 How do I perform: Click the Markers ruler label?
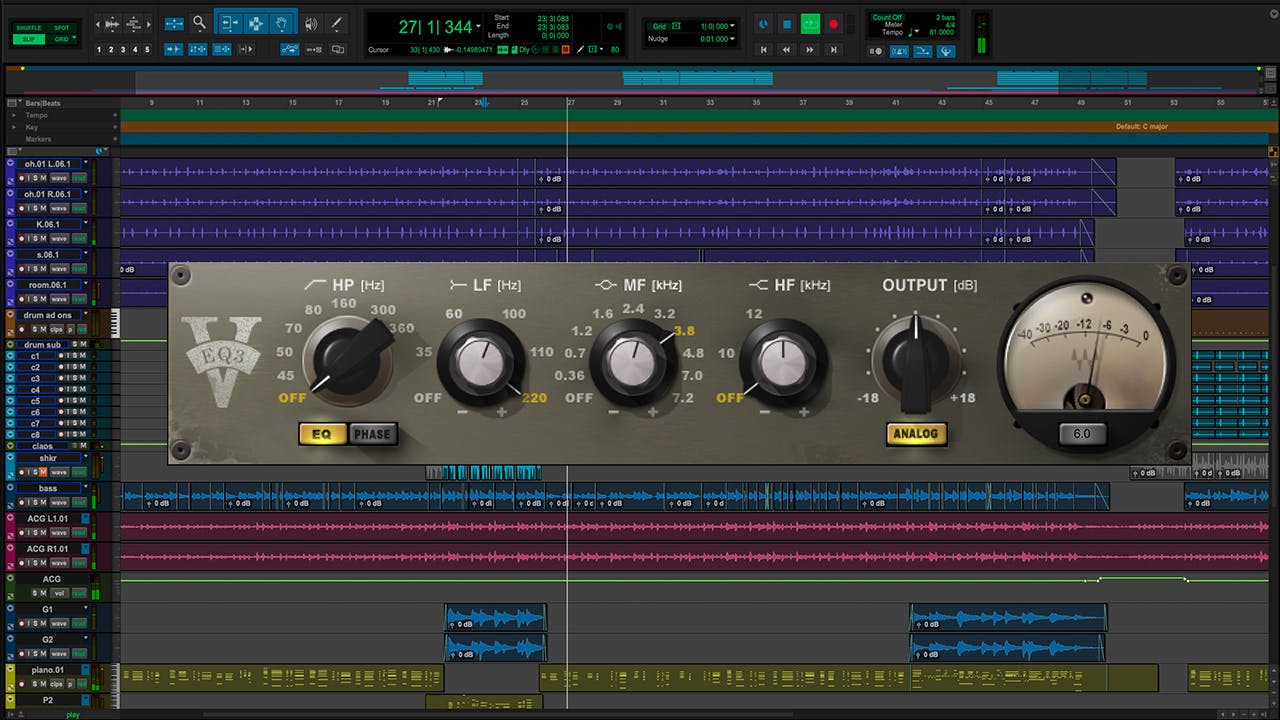coord(38,139)
